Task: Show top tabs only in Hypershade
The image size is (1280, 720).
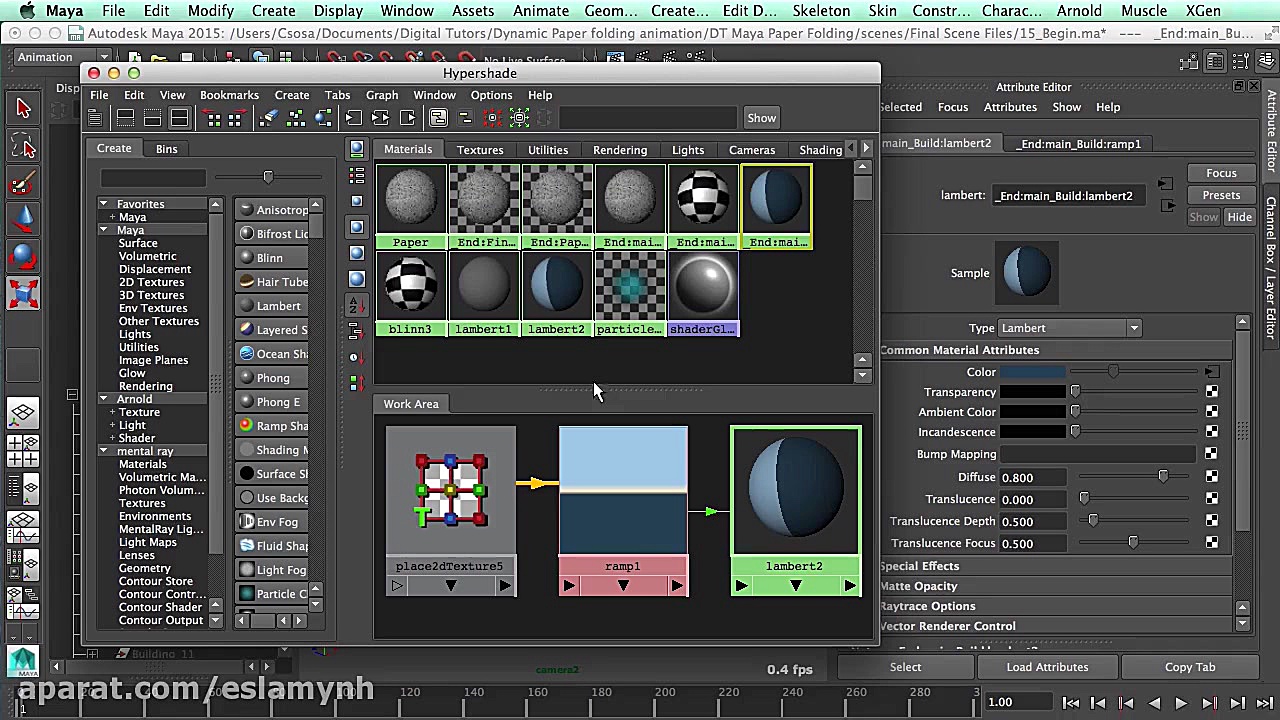Action: pos(125,118)
